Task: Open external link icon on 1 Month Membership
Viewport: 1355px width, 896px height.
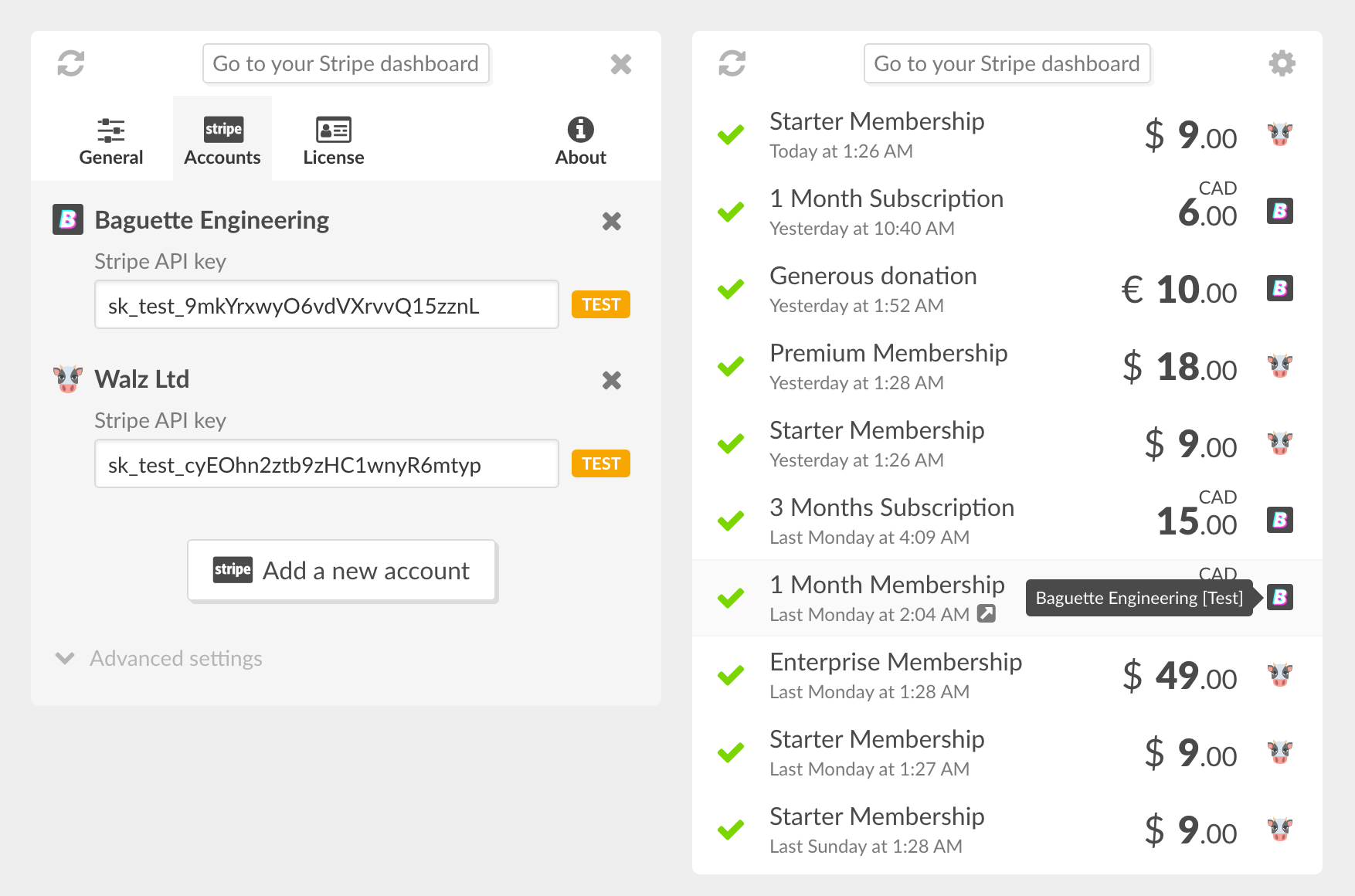Action: point(987,614)
